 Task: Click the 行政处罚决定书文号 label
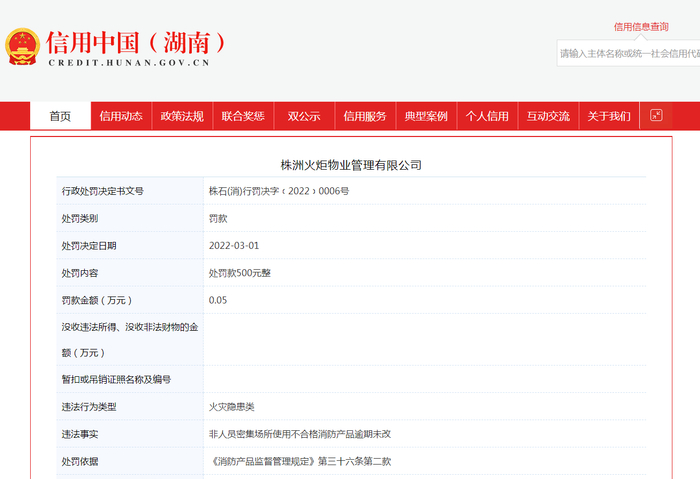point(103,191)
